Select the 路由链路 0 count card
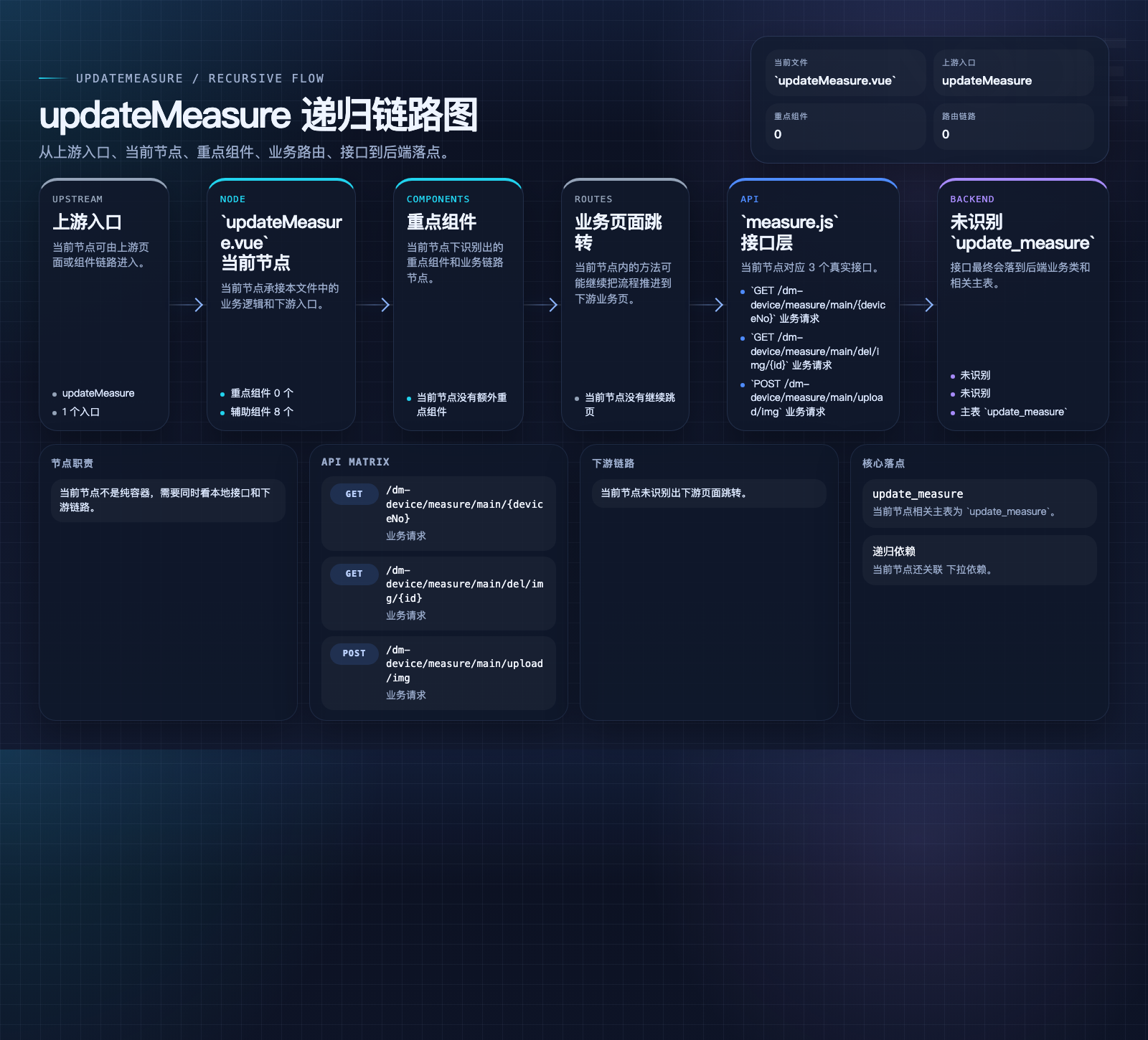The height and width of the screenshot is (1040, 1148). (1013, 126)
